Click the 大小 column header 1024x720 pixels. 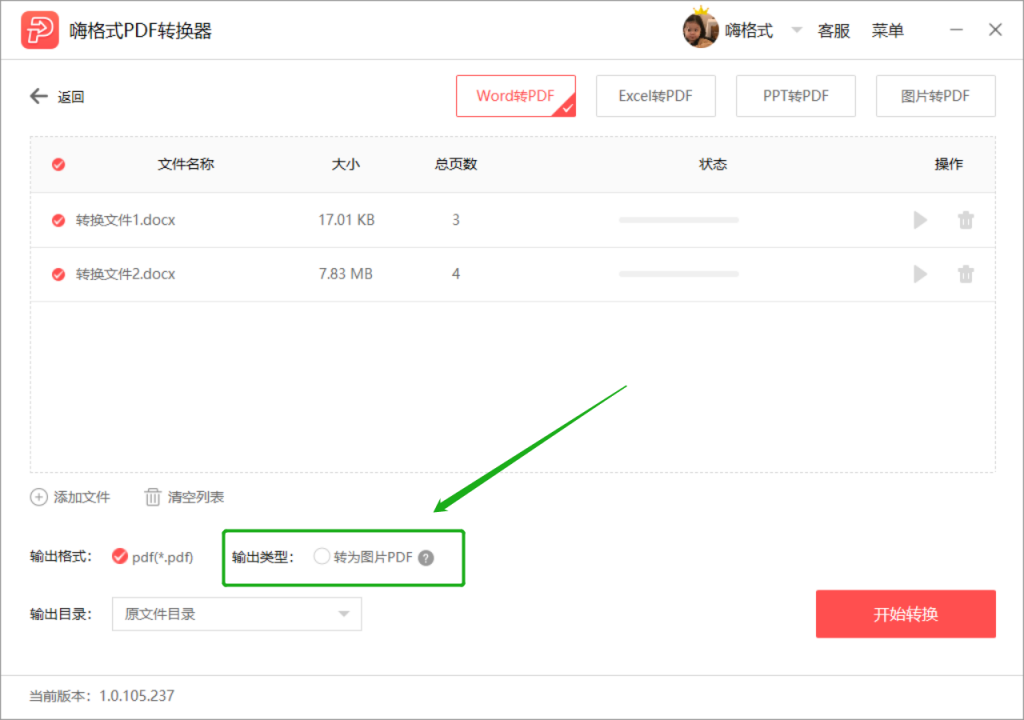[345, 164]
